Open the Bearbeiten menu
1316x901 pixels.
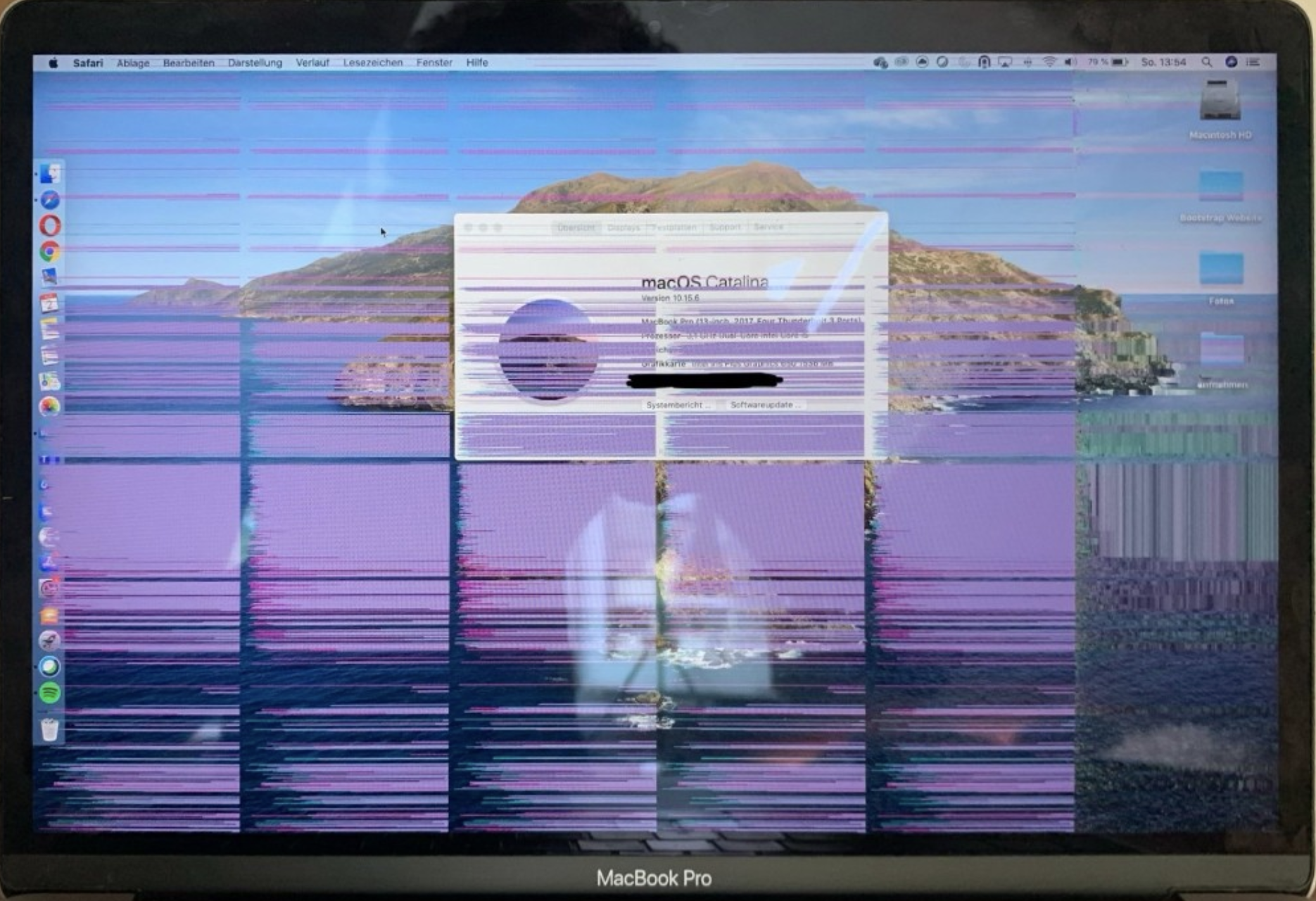[x=189, y=63]
